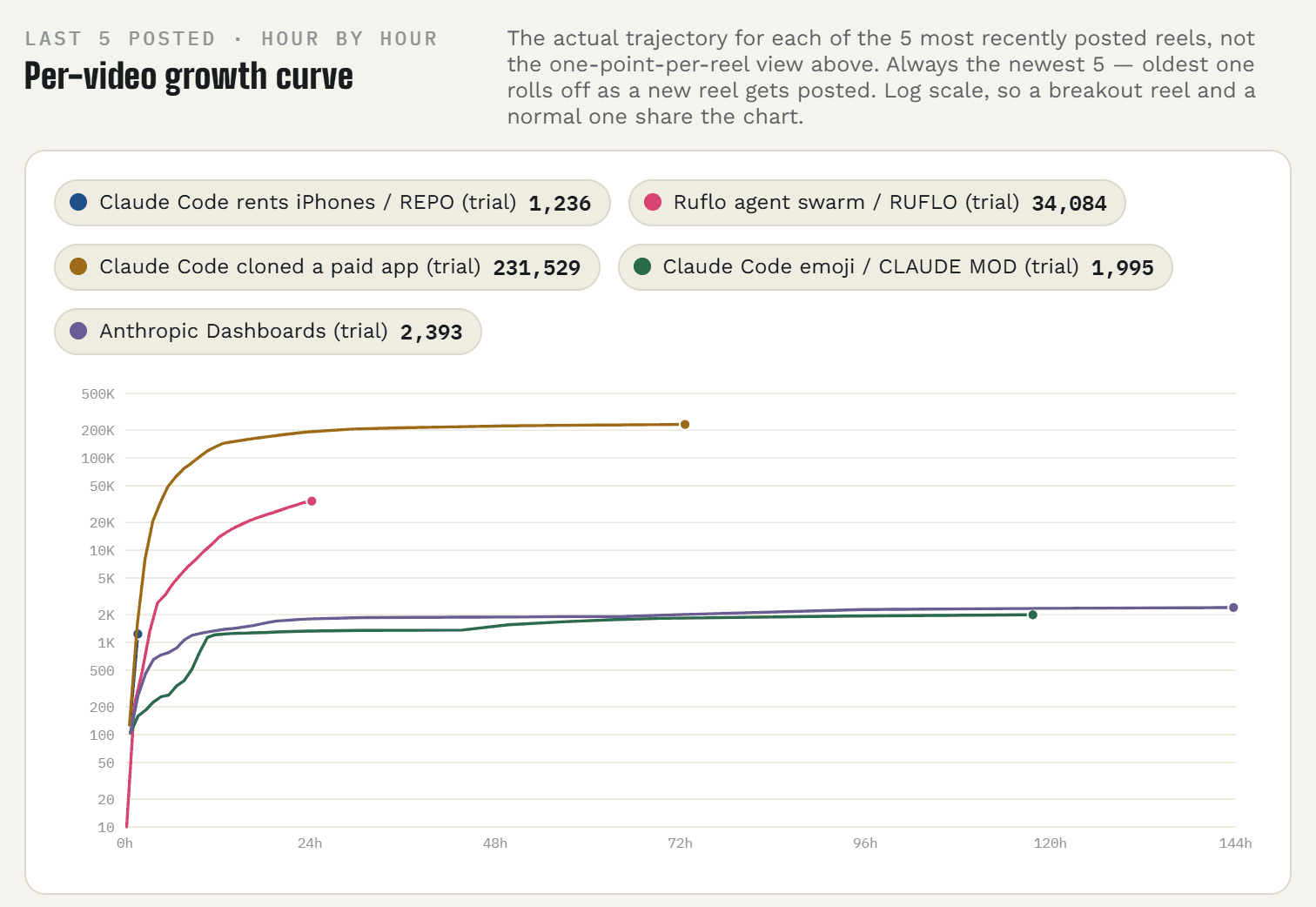The height and width of the screenshot is (907, 1316).
Task: Toggle the Claude Code rents iPhones series pill
Action: [x=332, y=203]
